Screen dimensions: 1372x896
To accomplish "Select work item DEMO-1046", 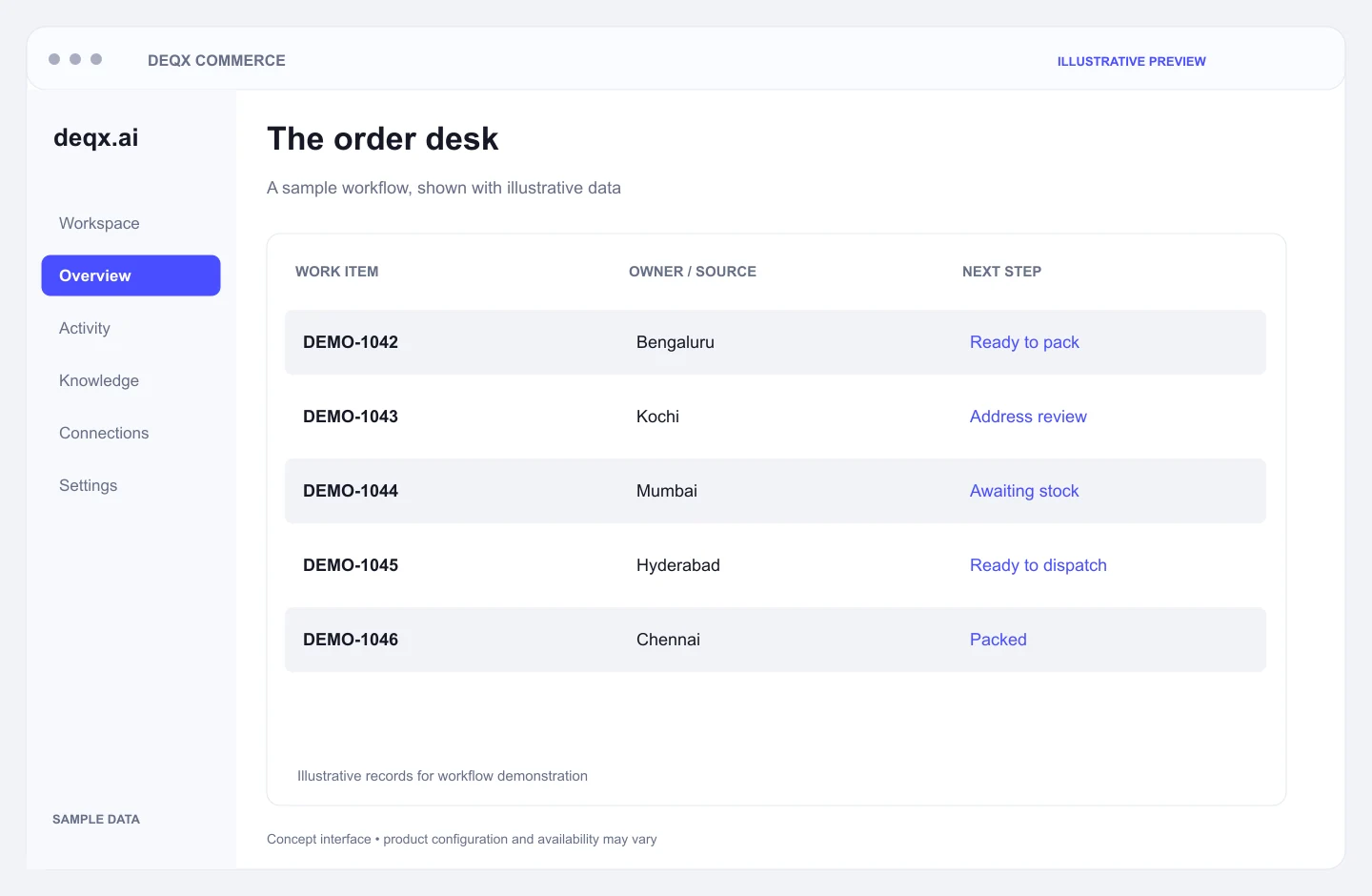I will (x=351, y=640).
